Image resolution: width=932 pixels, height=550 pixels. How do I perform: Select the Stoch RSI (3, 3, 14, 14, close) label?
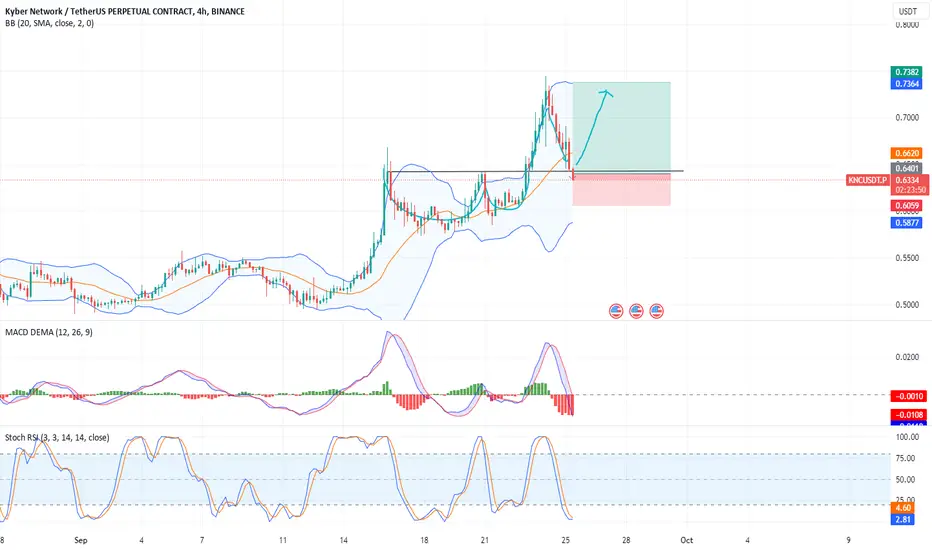[57, 438]
